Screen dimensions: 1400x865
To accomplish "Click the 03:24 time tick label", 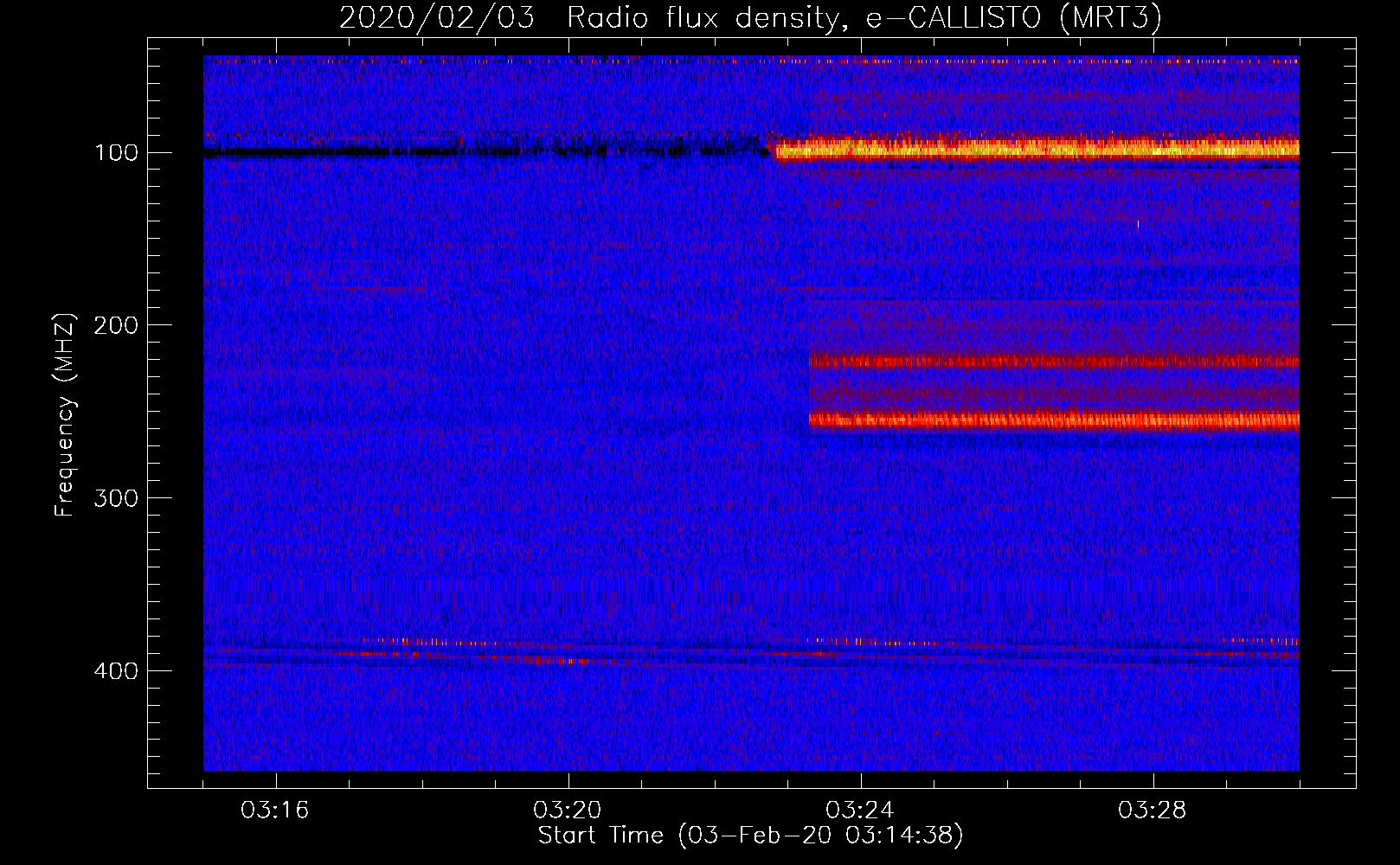I will pyautogui.click(x=860, y=811).
